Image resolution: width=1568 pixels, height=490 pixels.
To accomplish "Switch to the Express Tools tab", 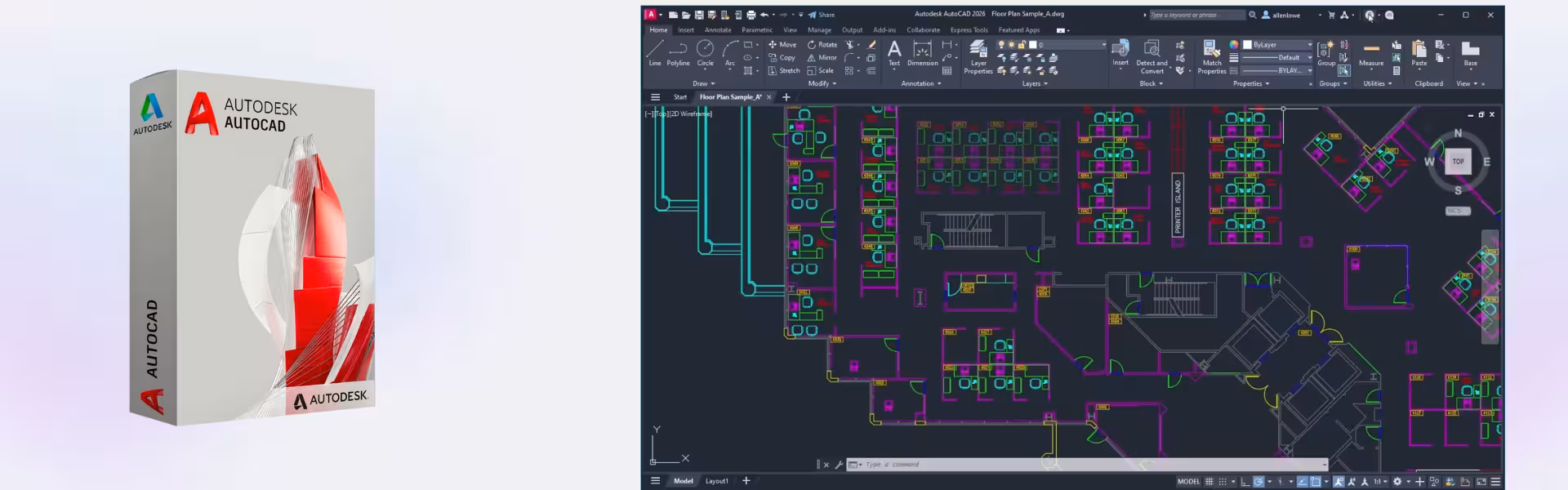I will 969,30.
